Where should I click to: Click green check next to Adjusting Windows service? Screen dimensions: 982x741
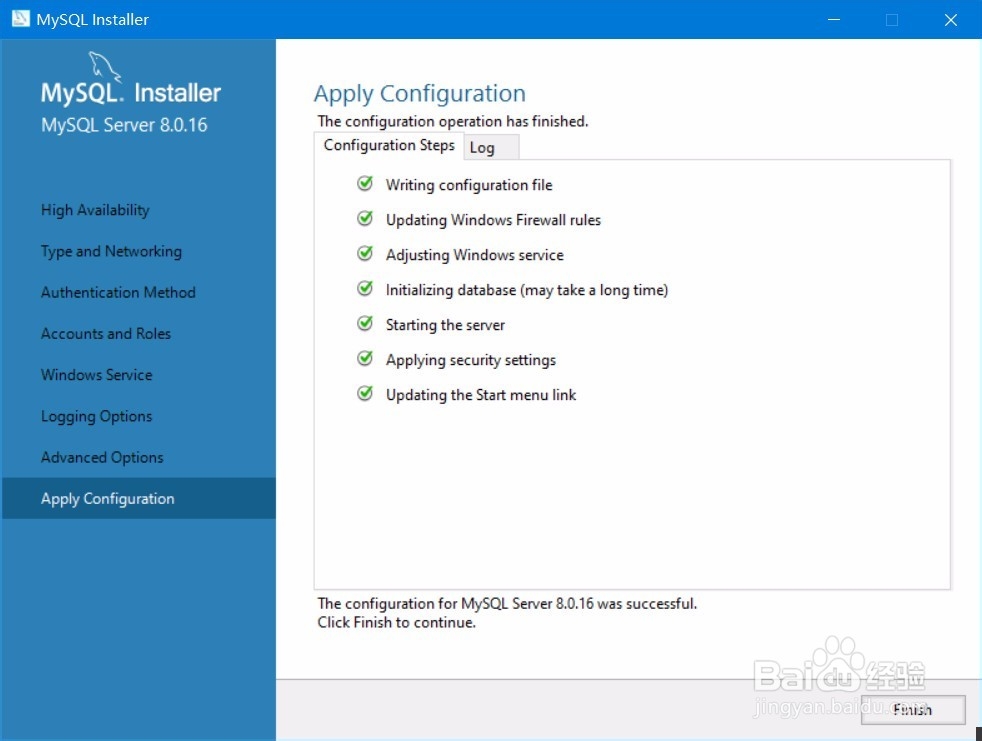point(364,254)
